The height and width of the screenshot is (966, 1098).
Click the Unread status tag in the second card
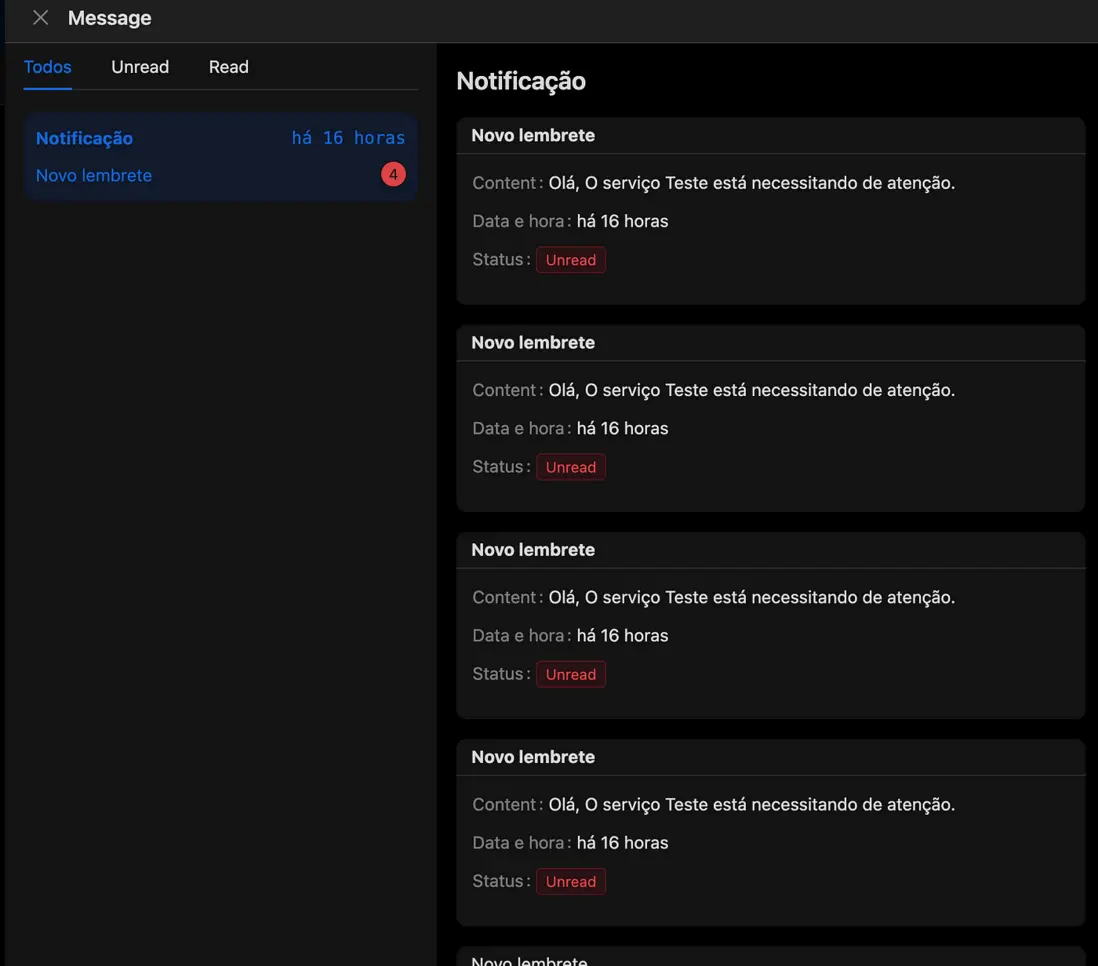click(x=571, y=467)
